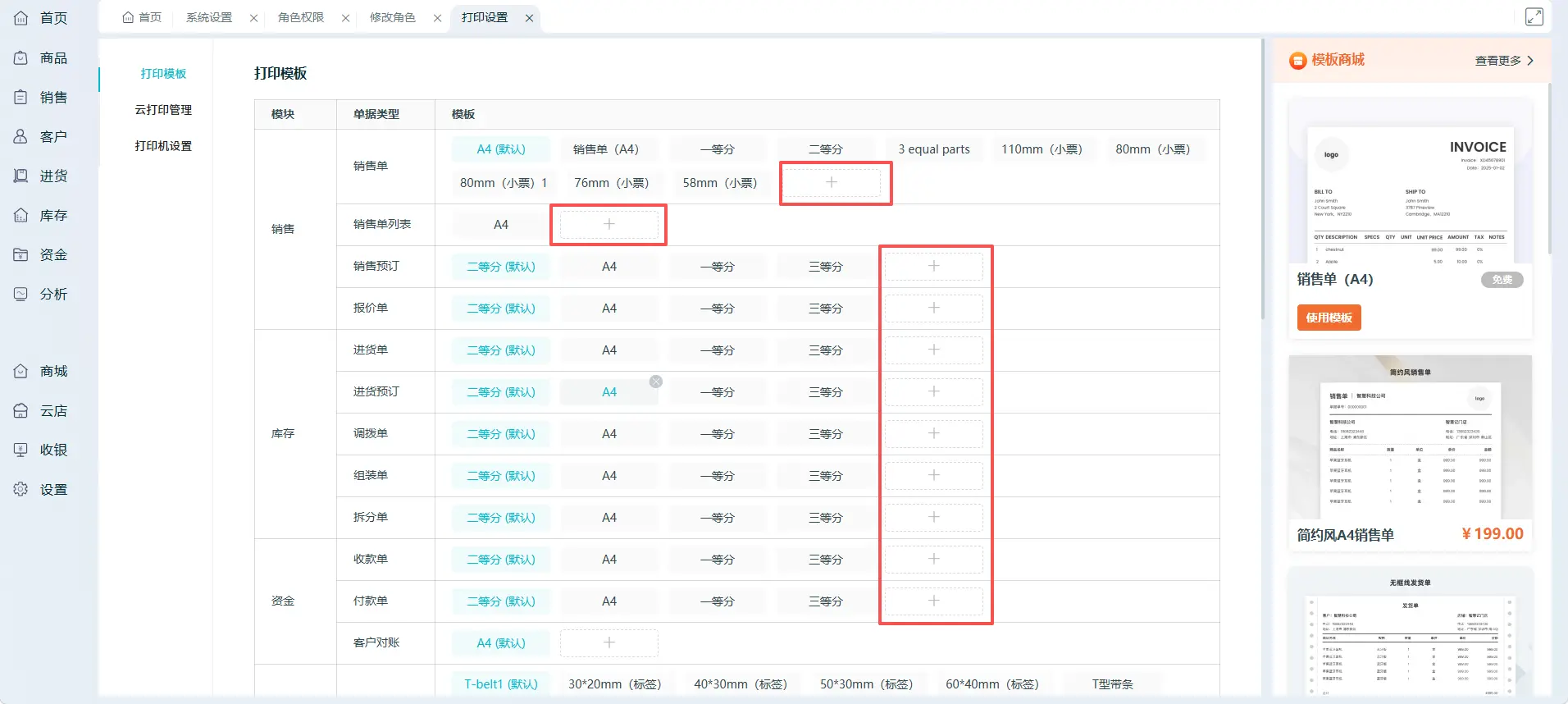Switch to the 修改角色 tab
Viewport: 1568px width, 704px height.
tap(393, 17)
